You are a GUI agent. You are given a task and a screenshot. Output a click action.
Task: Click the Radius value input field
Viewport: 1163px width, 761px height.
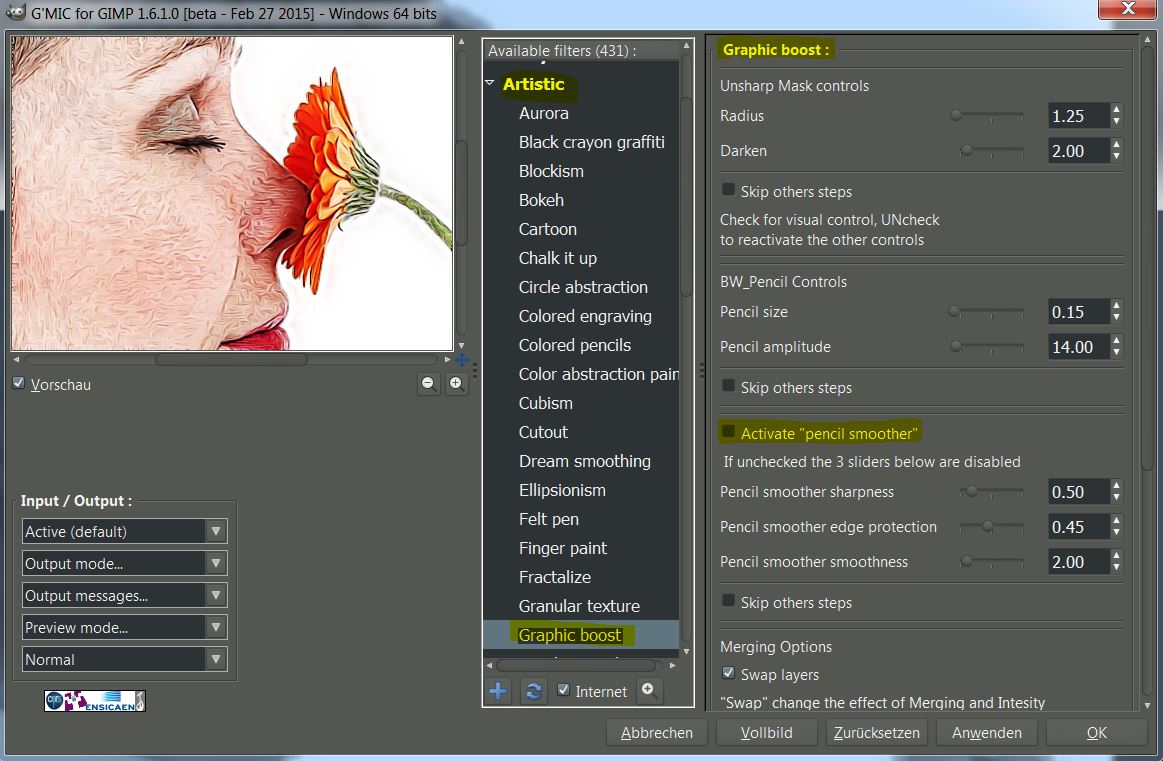[x=1078, y=116]
